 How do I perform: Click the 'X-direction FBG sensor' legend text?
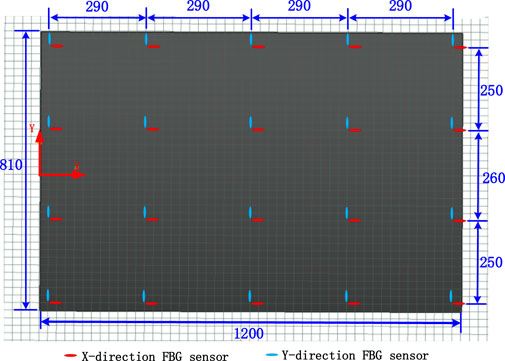click(155, 356)
